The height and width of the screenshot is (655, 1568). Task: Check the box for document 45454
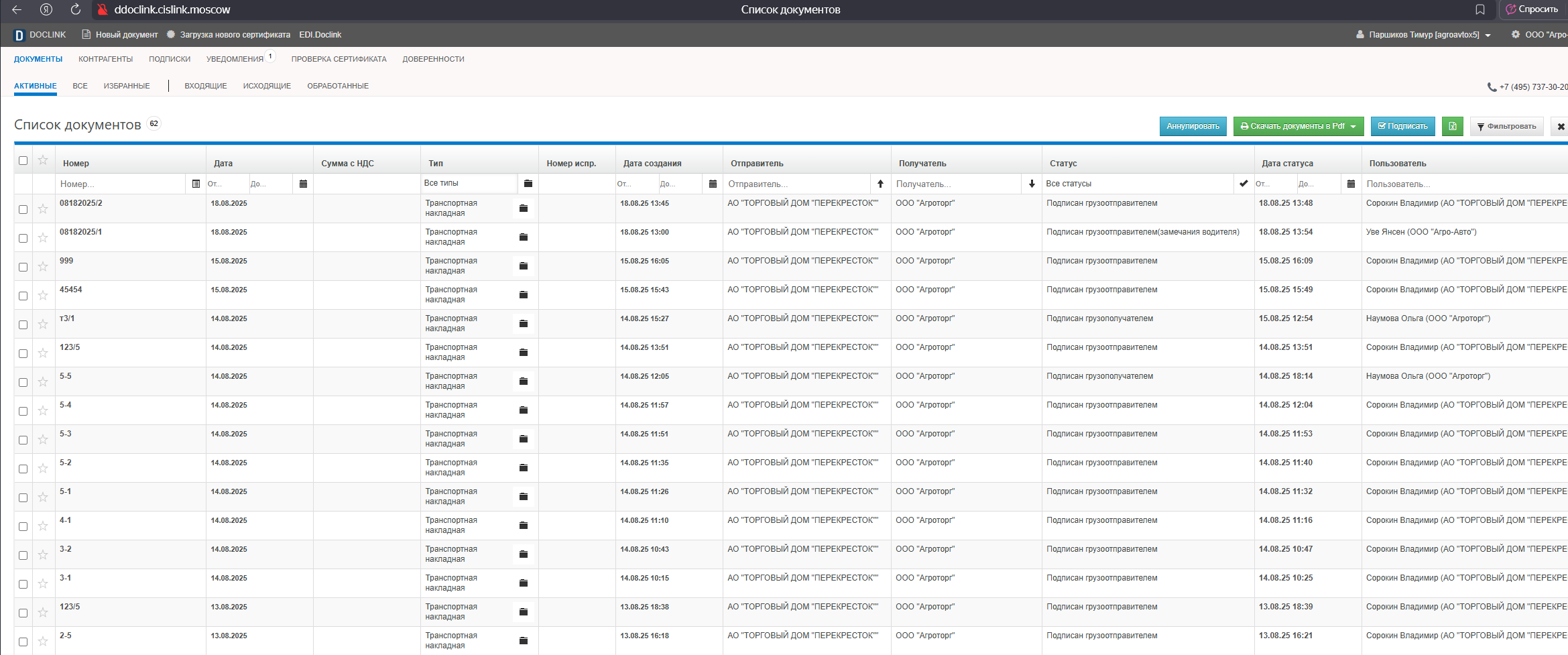[x=23, y=296]
